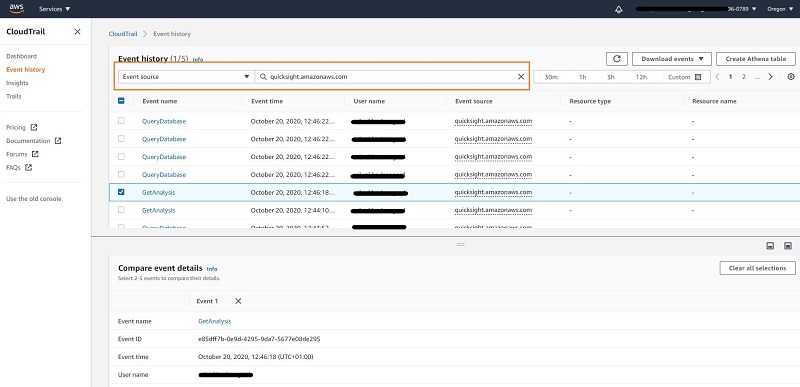The height and width of the screenshot is (387, 800).
Task: Open the first QueryDatabase event link
Action: click(164, 121)
